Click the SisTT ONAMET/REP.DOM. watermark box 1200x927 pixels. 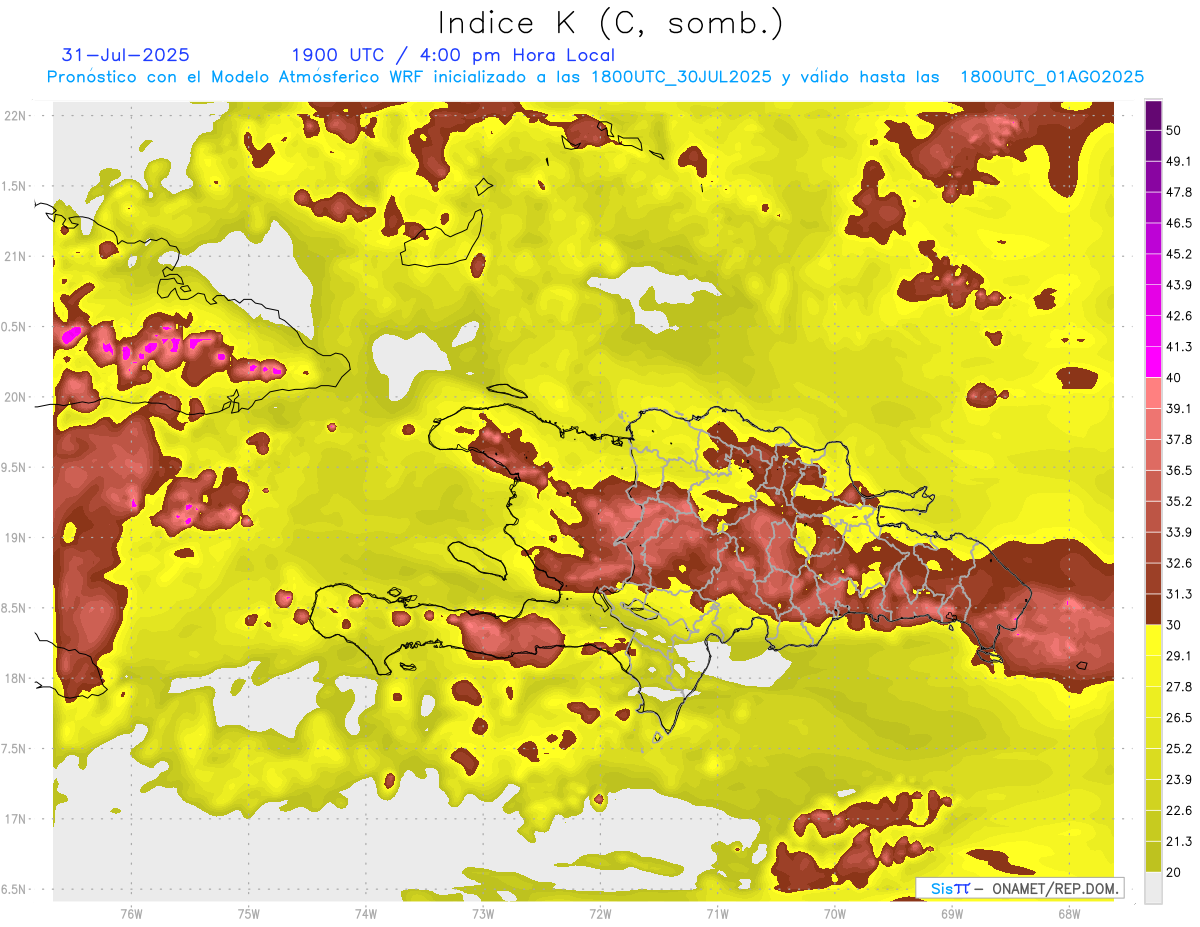(x=1019, y=888)
